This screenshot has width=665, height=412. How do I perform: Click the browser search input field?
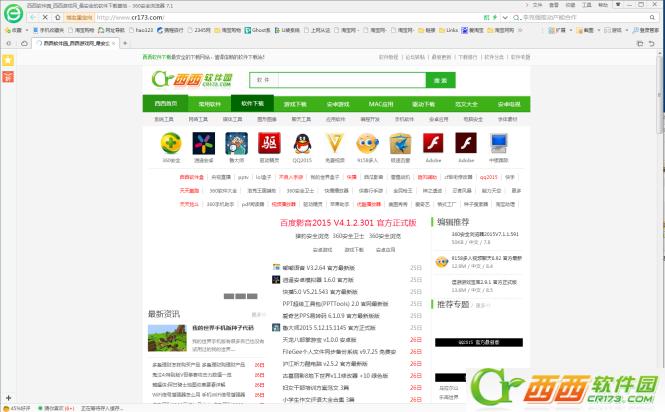[583, 17]
